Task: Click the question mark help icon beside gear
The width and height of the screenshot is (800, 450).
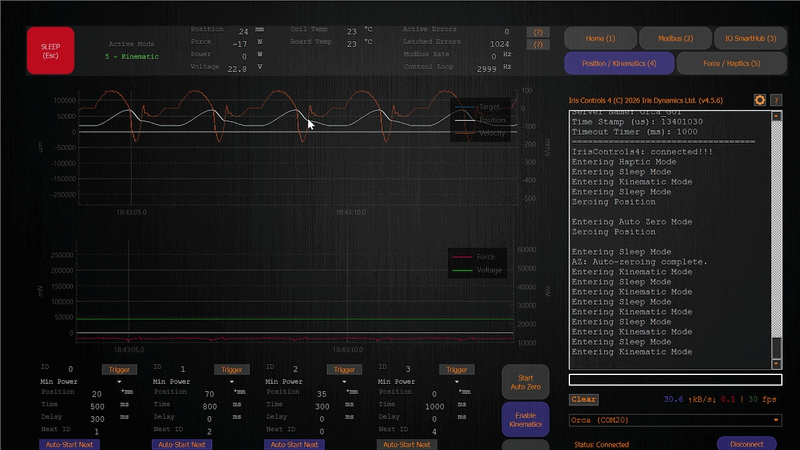Action: [x=776, y=100]
